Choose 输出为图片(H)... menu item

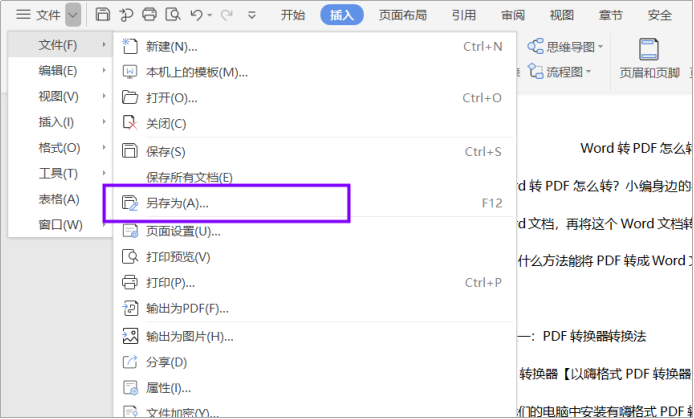click(x=314, y=337)
